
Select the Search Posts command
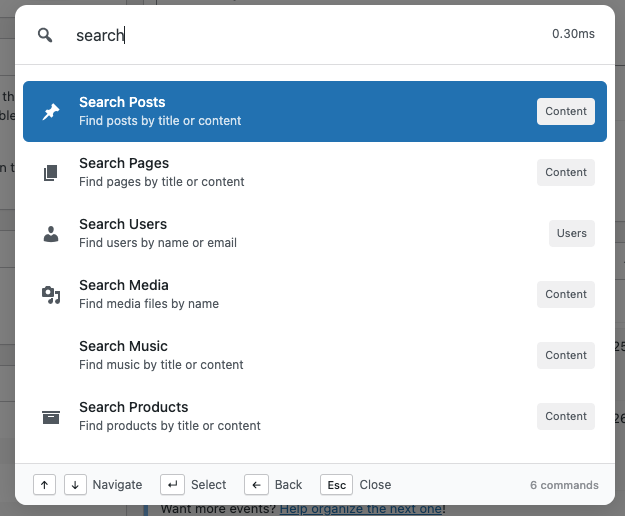[x=315, y=112]
